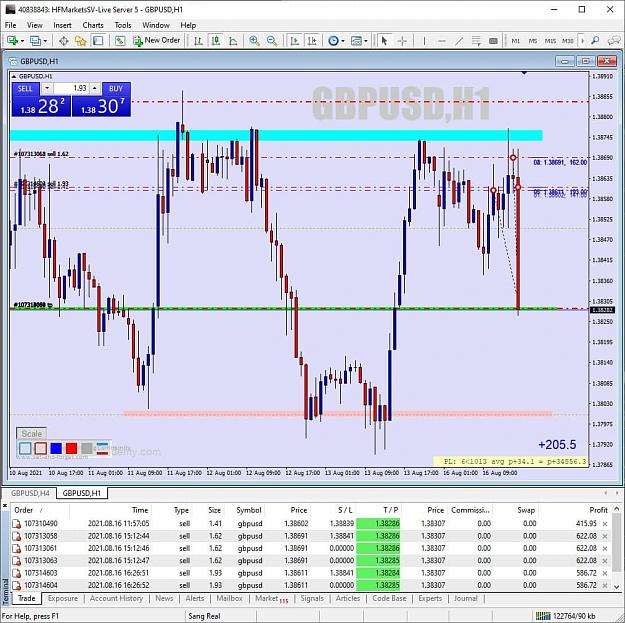
Task: Toggle the Market Watch window icon
Action: (63, 41)
